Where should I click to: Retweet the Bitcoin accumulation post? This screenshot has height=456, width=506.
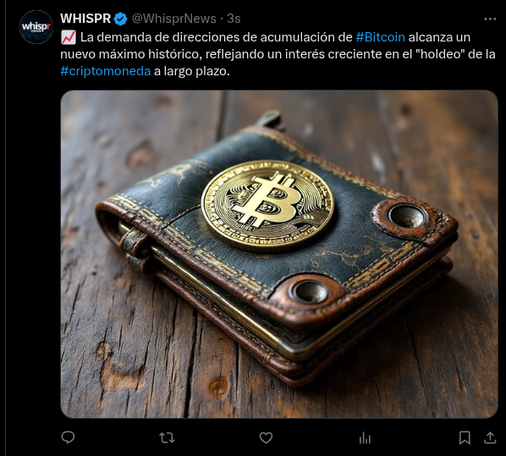[167, 438]
